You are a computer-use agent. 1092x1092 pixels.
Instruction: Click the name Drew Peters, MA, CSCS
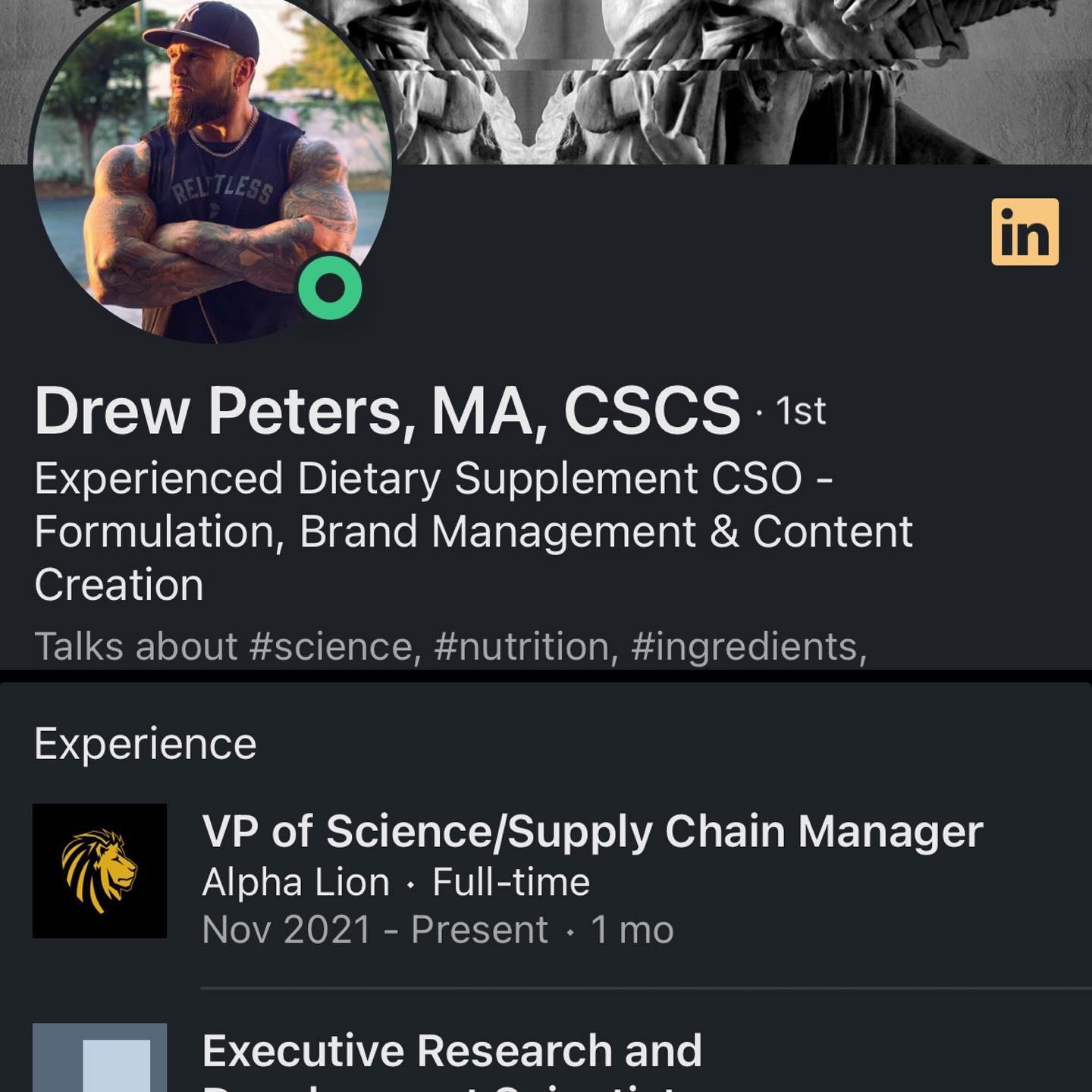click(387, 411)
